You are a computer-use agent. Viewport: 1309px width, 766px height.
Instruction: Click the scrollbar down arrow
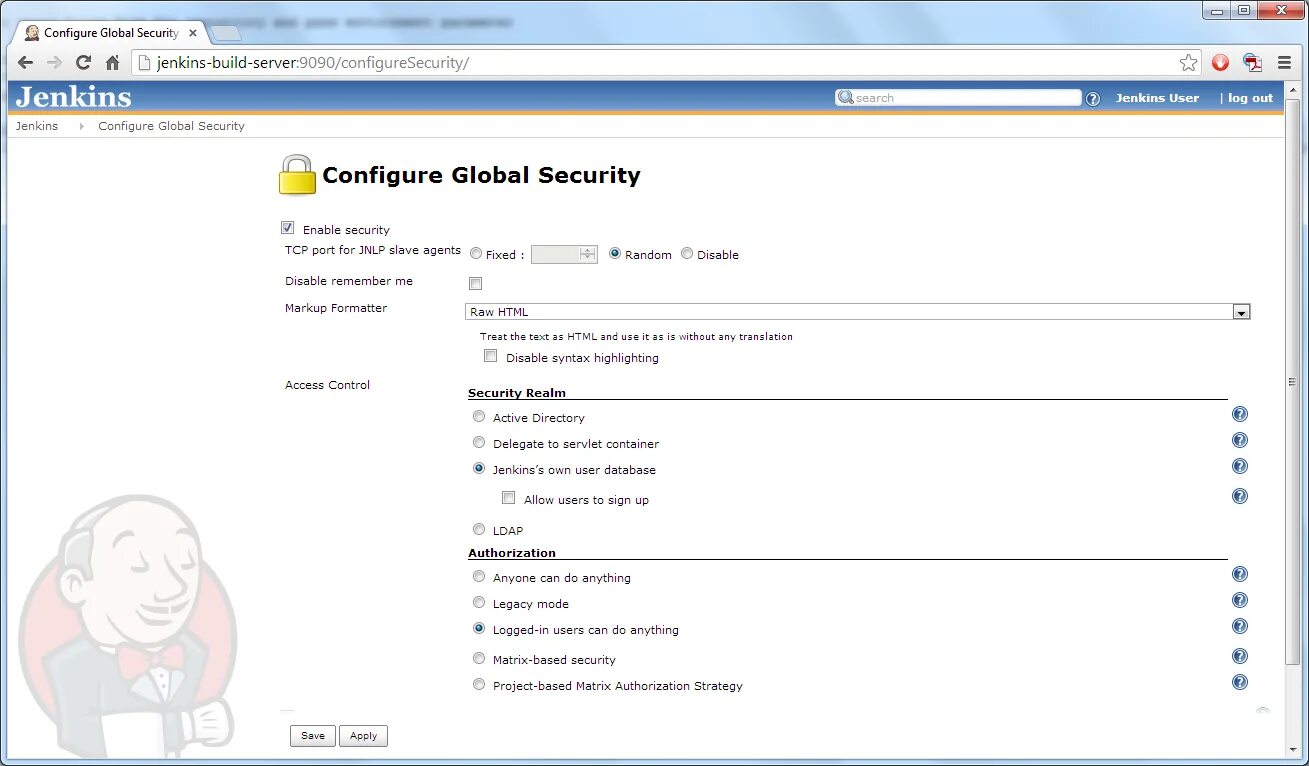pos(1293,749)
